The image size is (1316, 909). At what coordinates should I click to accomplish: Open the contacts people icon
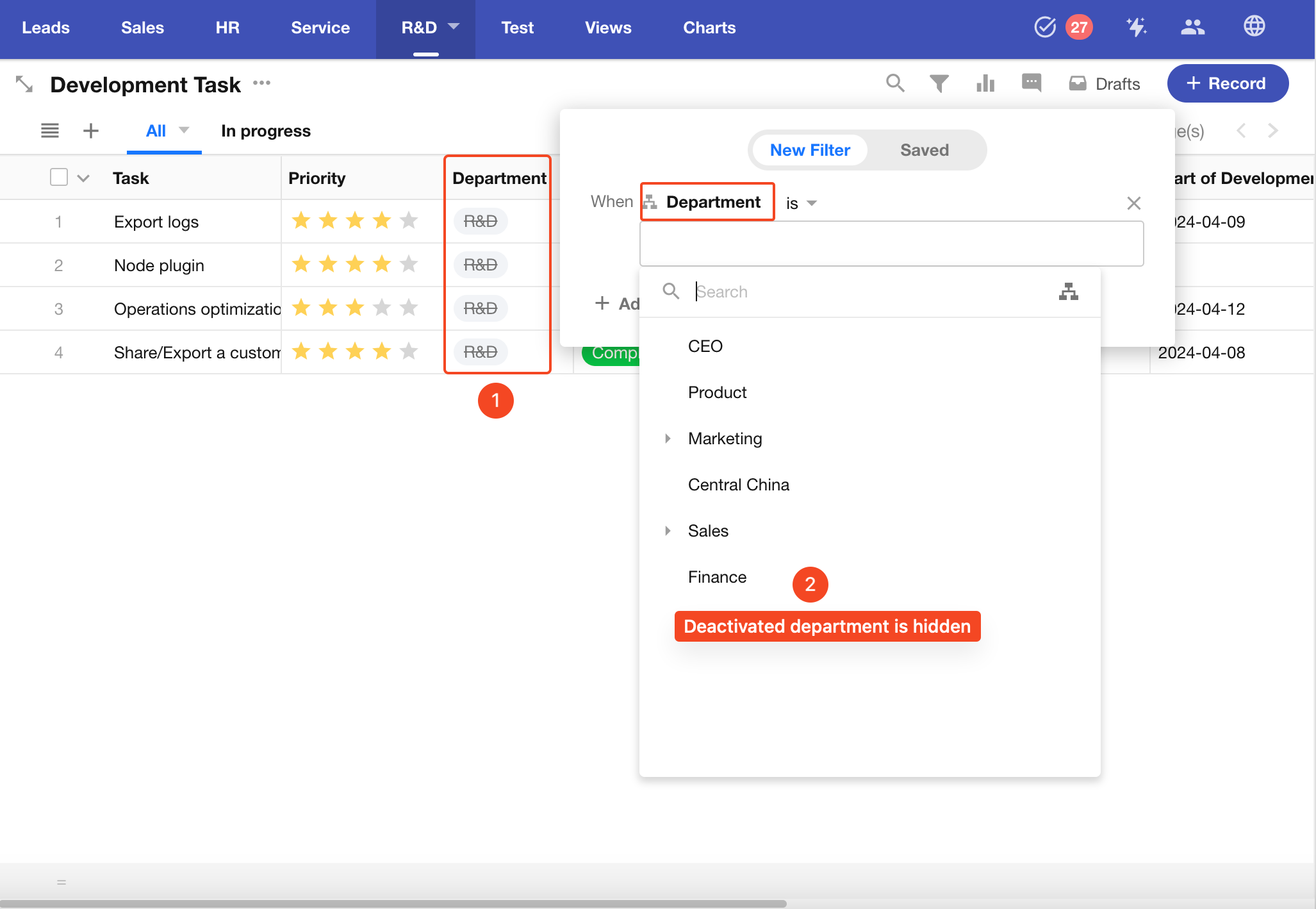coord(1192,27)
